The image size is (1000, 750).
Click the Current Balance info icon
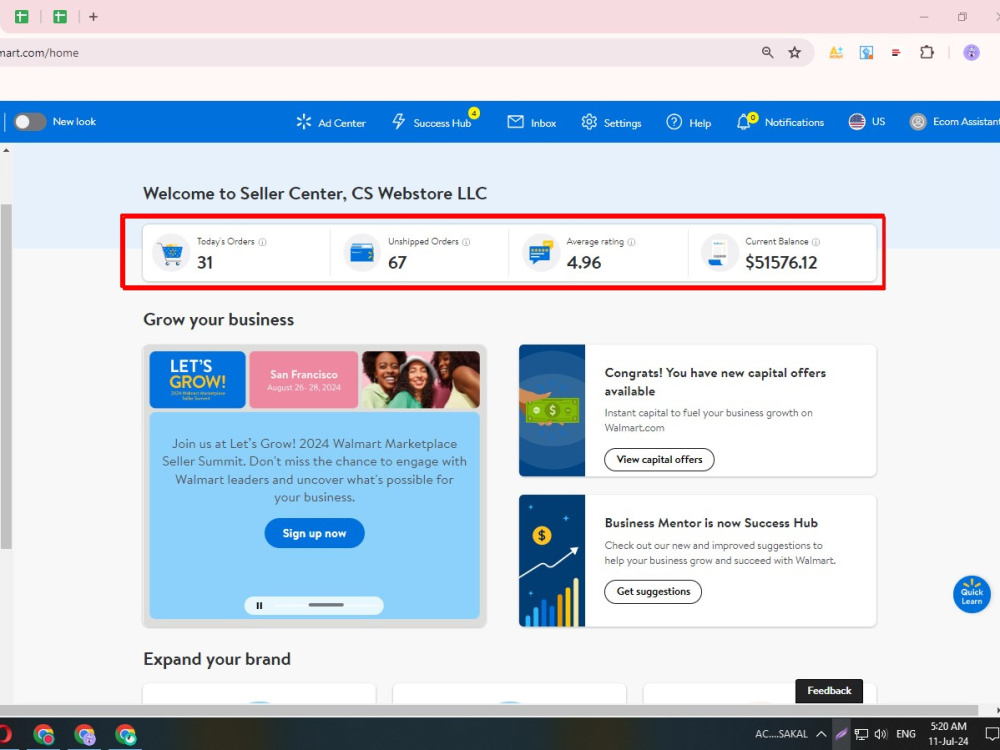click(816, 242)
